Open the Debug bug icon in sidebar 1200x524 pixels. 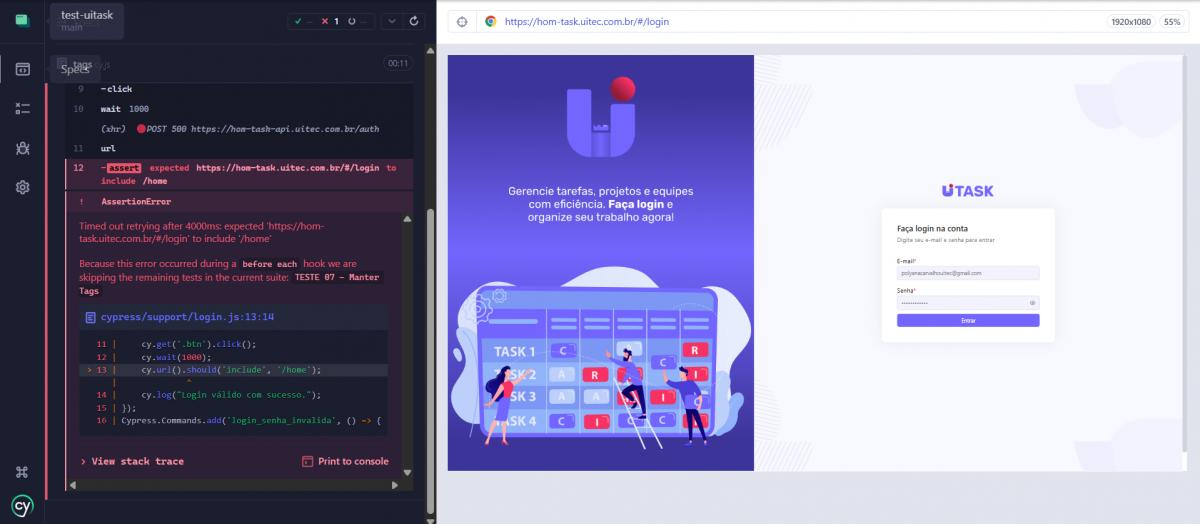click(22, 148)
